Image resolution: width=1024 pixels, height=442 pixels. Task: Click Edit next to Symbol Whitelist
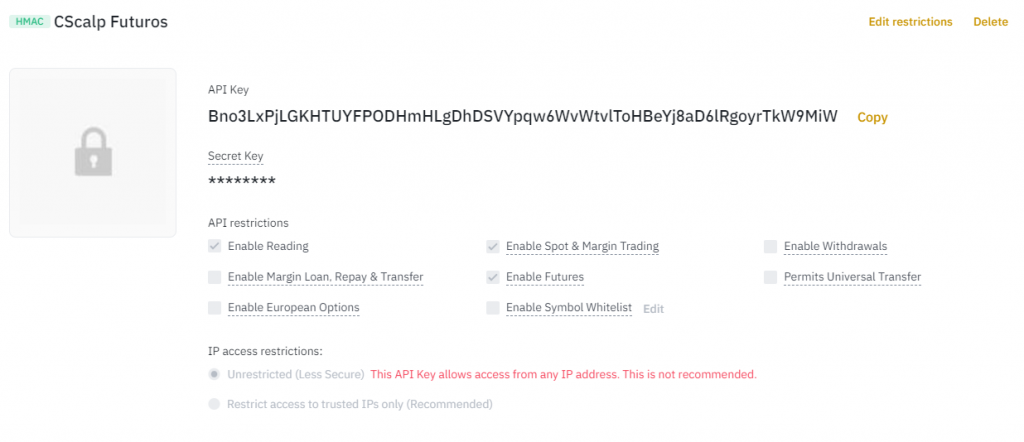[x=653, y=309]
